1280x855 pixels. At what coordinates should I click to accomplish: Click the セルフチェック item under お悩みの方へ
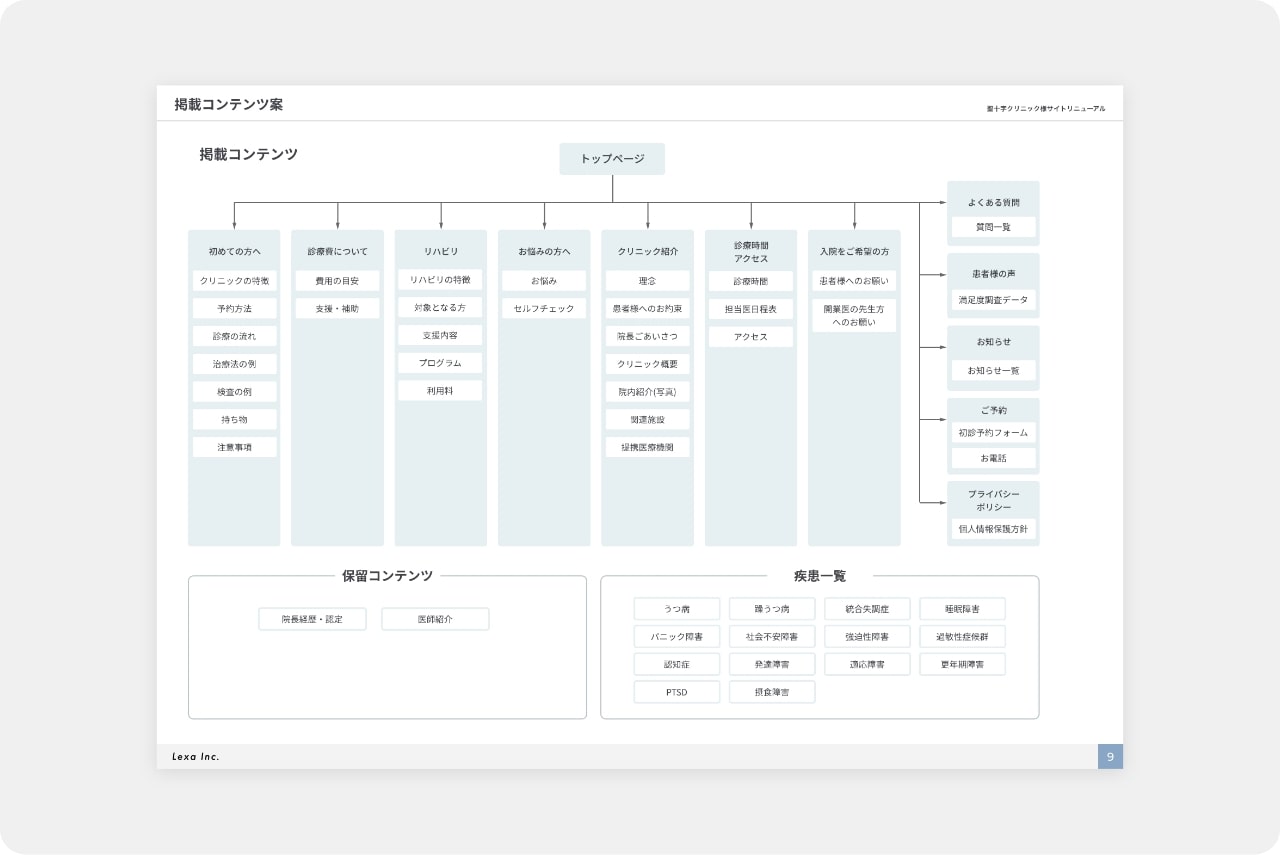coord(543,308)
